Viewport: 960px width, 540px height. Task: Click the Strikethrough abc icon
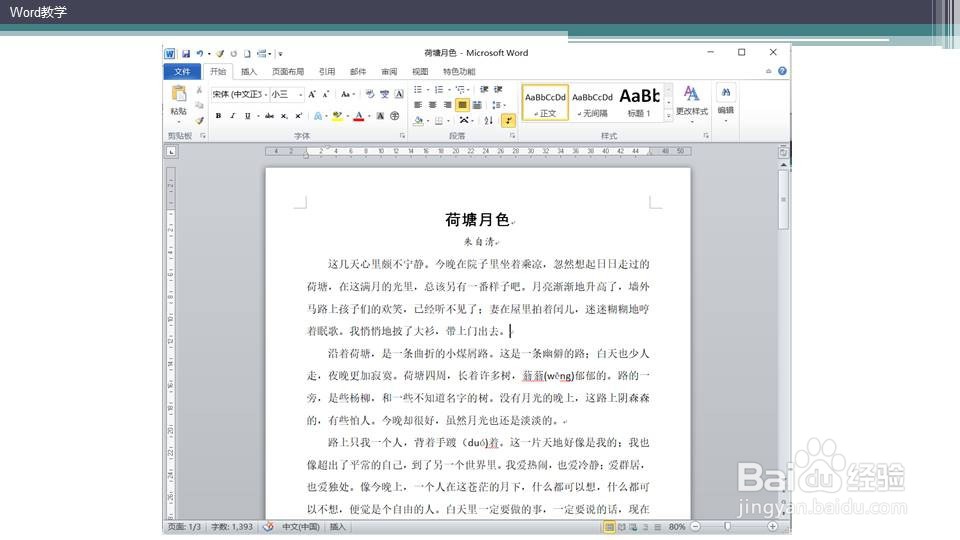(269, 116)
